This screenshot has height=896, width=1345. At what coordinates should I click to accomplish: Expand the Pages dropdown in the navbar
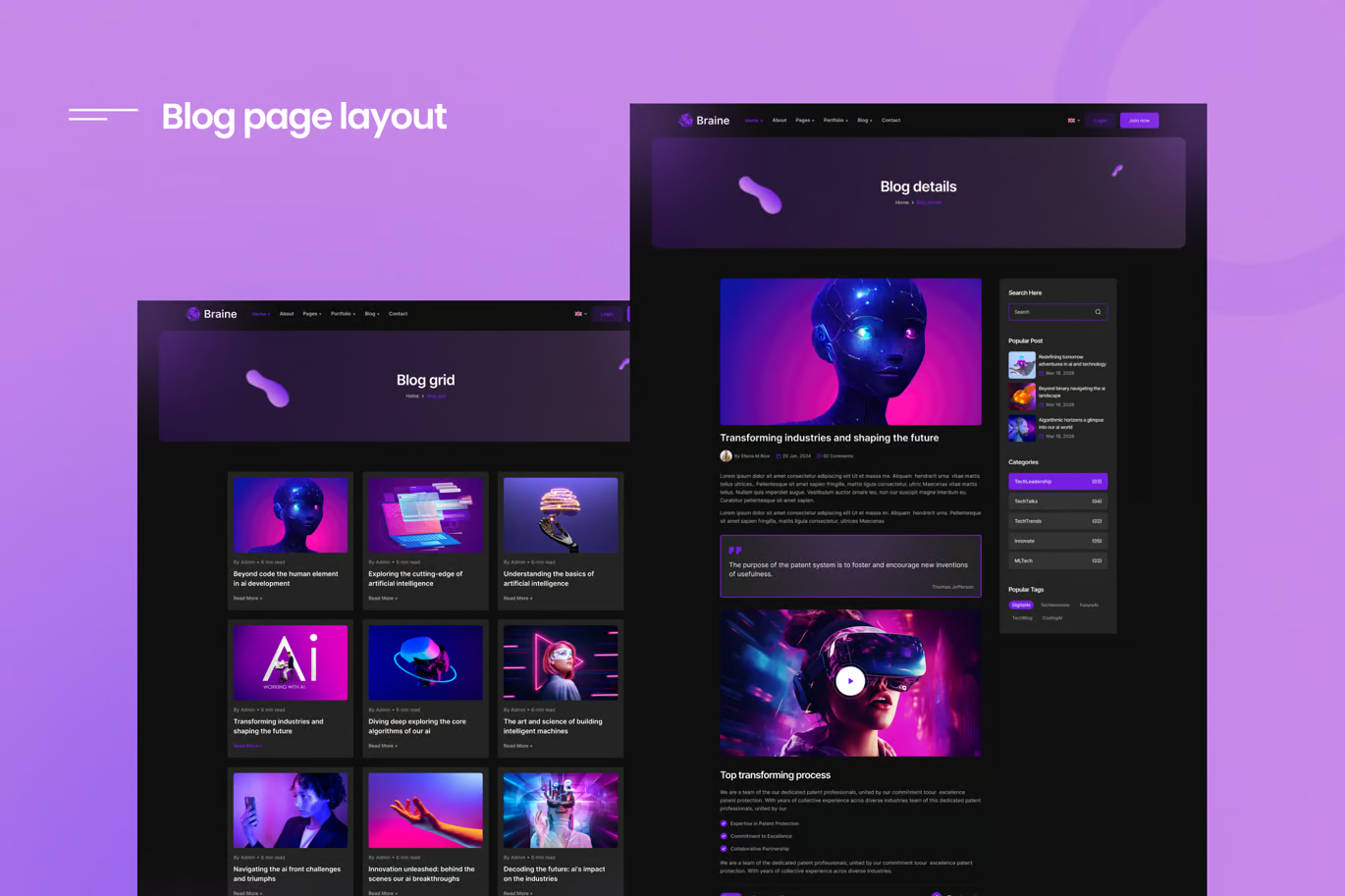[803, 120]
